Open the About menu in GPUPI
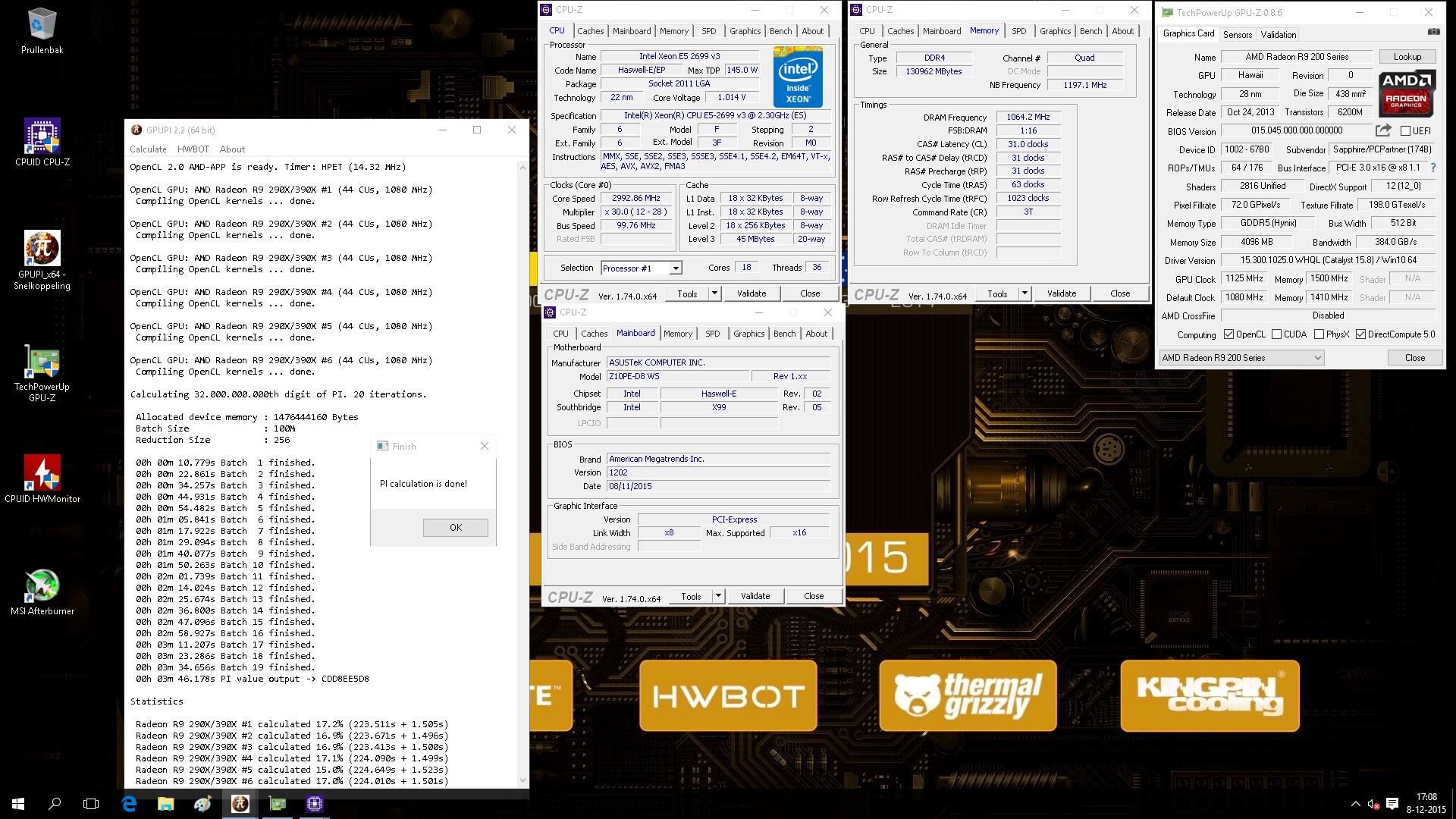This screenshot has height=819, width=1456. click(x=232, y=149)
